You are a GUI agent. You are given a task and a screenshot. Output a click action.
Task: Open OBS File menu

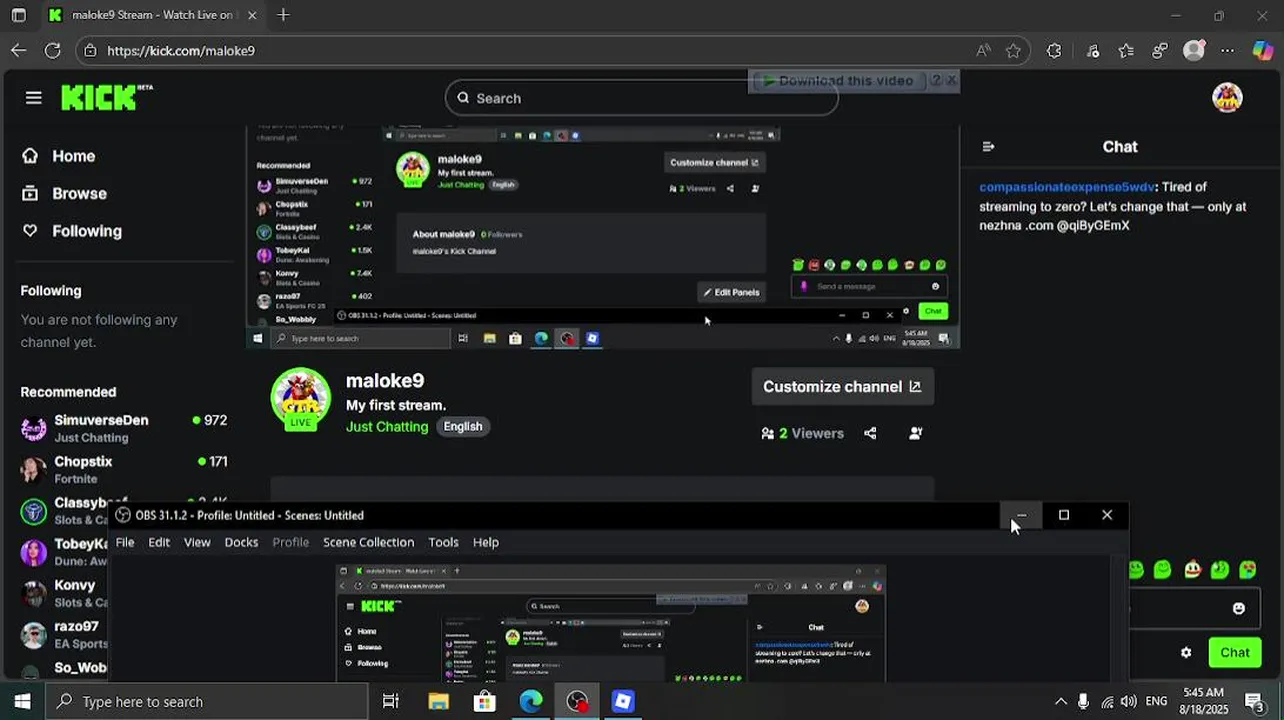125,542
